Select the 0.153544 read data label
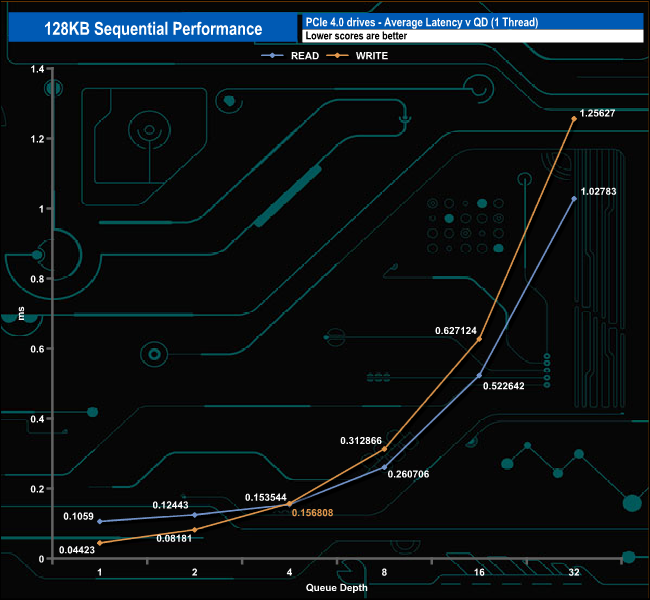The width and height of the screenshot is (650, 600). point(265,497)
